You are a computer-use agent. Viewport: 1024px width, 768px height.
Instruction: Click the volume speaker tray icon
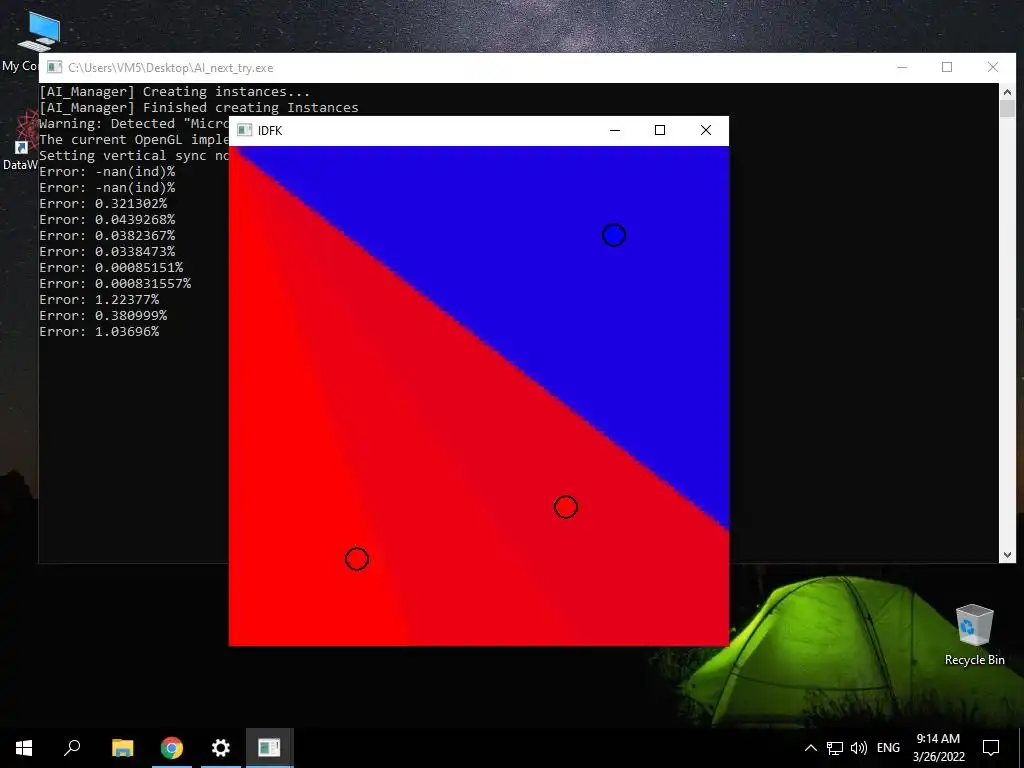859,748
